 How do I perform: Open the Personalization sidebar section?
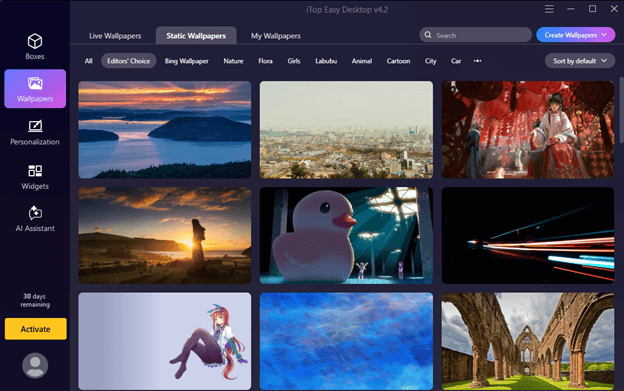coord(35,132)
